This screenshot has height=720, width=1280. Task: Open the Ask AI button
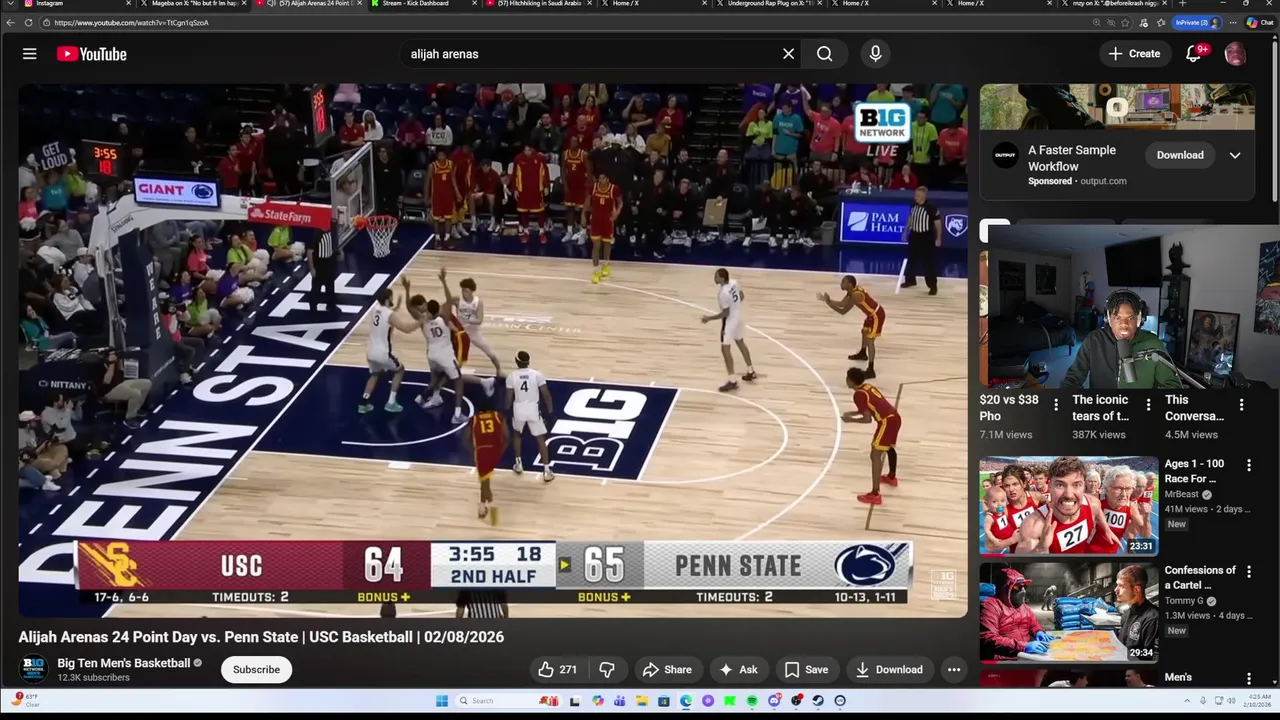pyautogui.click(x=738, y=670)
